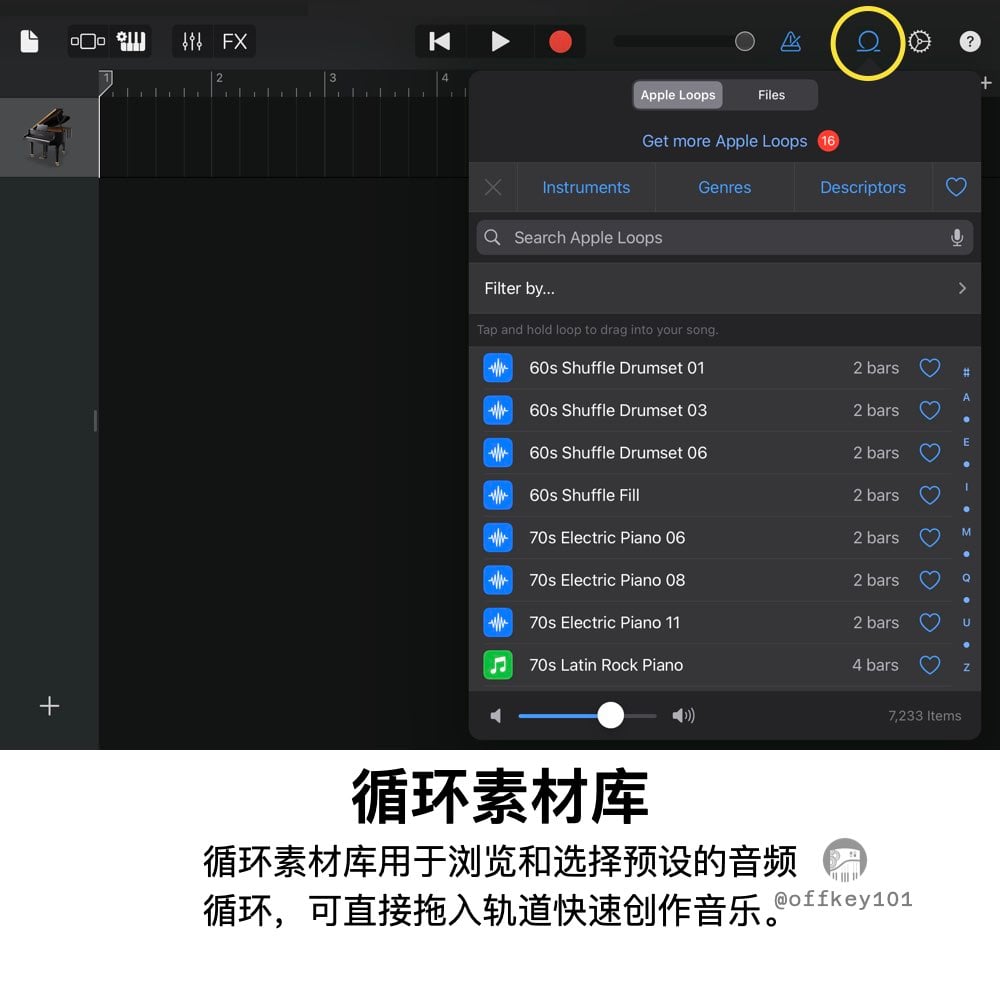Select the Tracks view icon
This screenshot has width=1000, height=1000.
[x=88, y=41]
